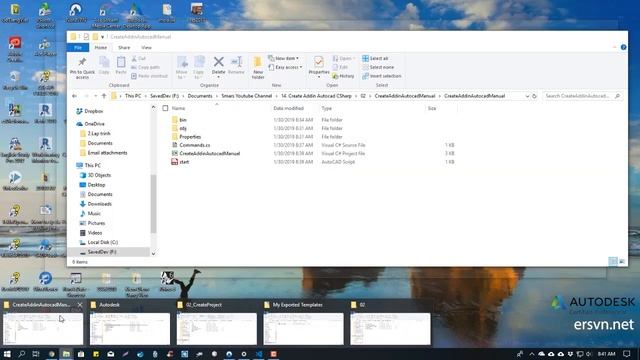Switch to the View ribbon tab
640x360 pixels.
146,48
